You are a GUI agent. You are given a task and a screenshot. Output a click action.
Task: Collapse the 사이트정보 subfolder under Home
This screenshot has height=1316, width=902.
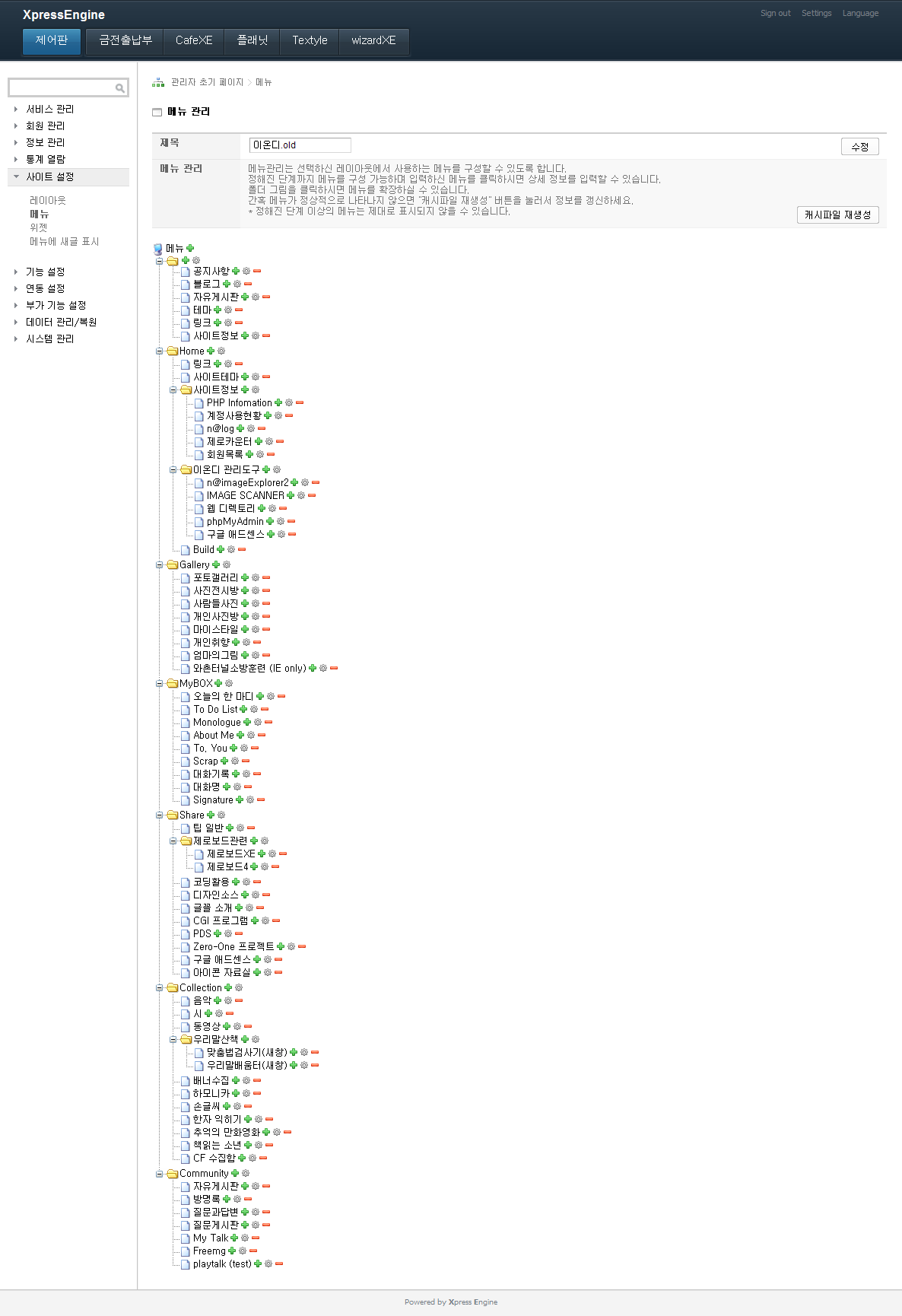173,389
